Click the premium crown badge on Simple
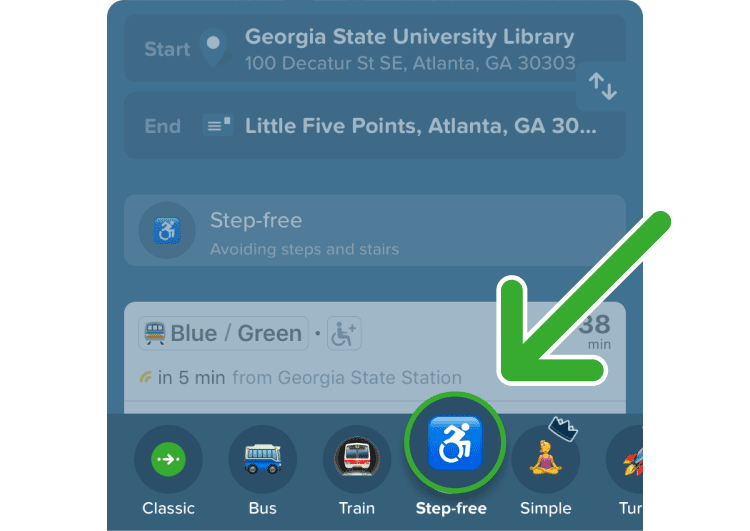Image resolution: width=750 pixels, height=531 pixels. pos(563,428)
